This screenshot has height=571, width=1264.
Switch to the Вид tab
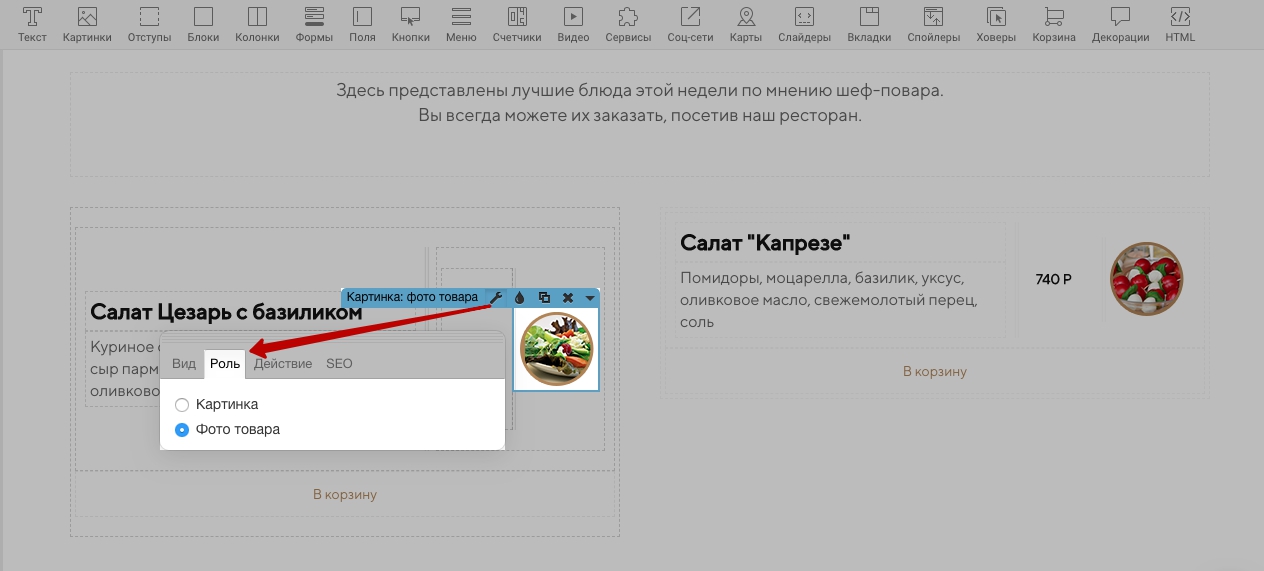pyautogui.click(x=184, y=364)
